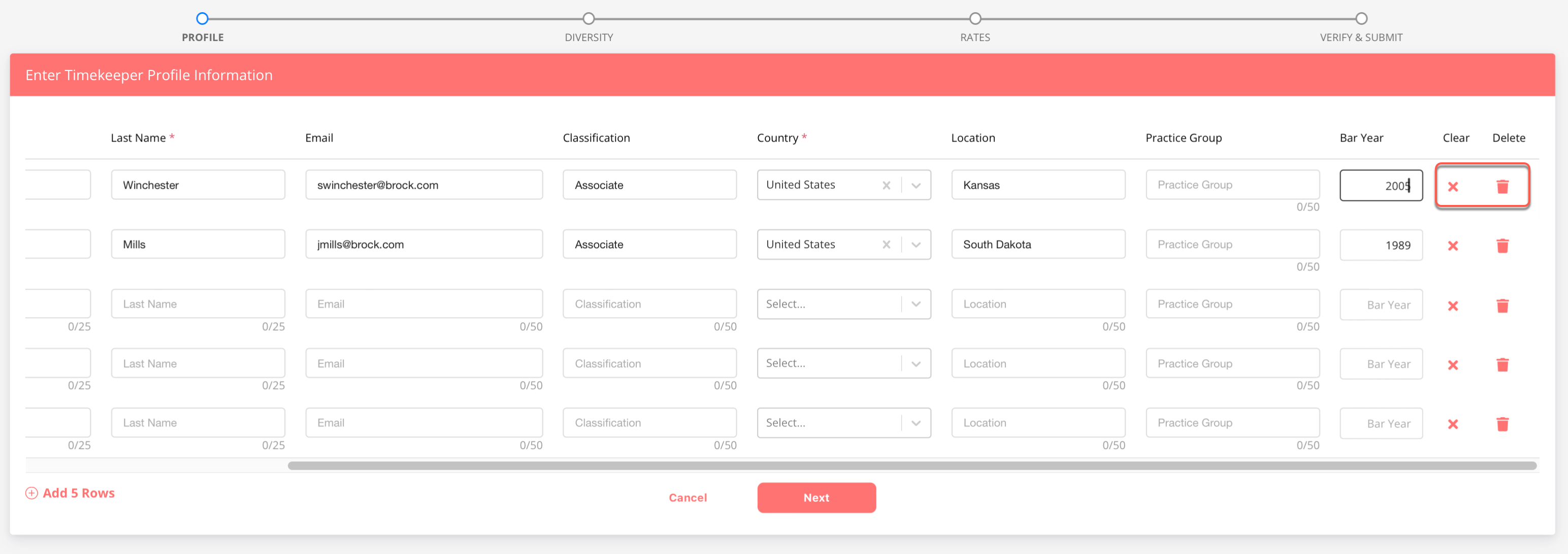Screen dimensions: 1568x554
Task: Delete the third empty timekeeper row
Action: (1503, 306)
